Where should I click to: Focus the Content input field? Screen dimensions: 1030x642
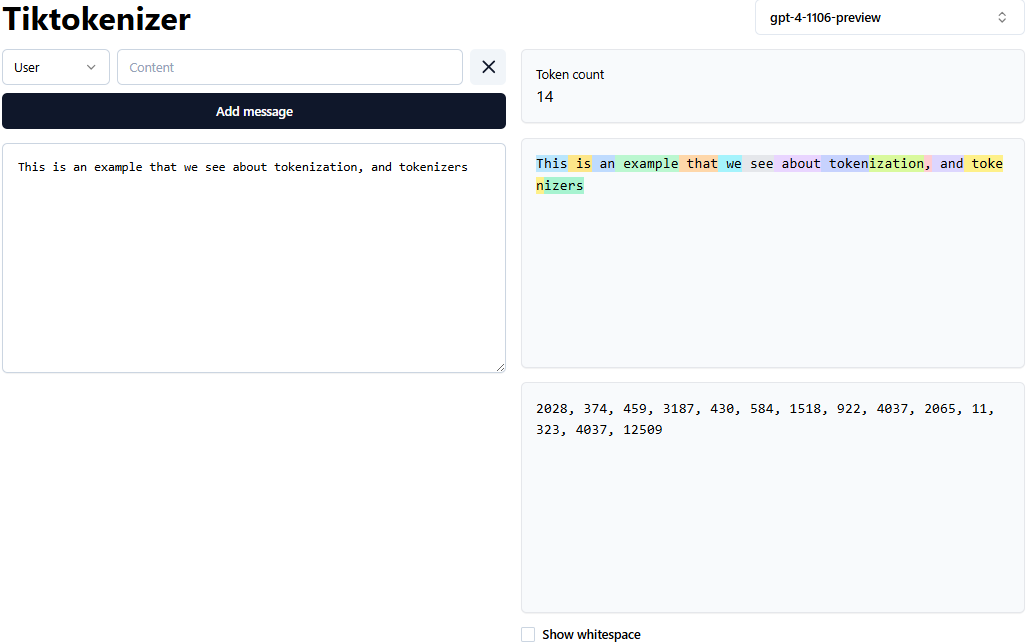pyautogui.click(x=290, y=67)
